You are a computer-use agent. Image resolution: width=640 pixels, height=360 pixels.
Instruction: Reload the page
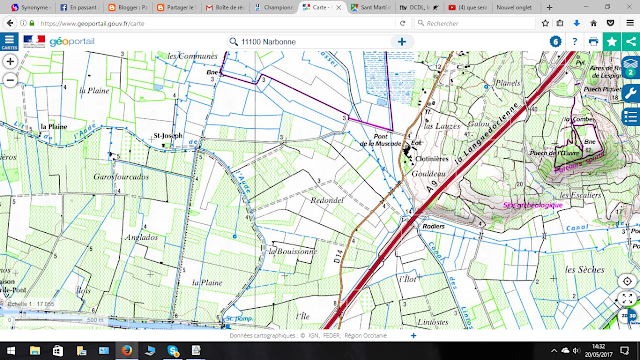tap(402, 23)
